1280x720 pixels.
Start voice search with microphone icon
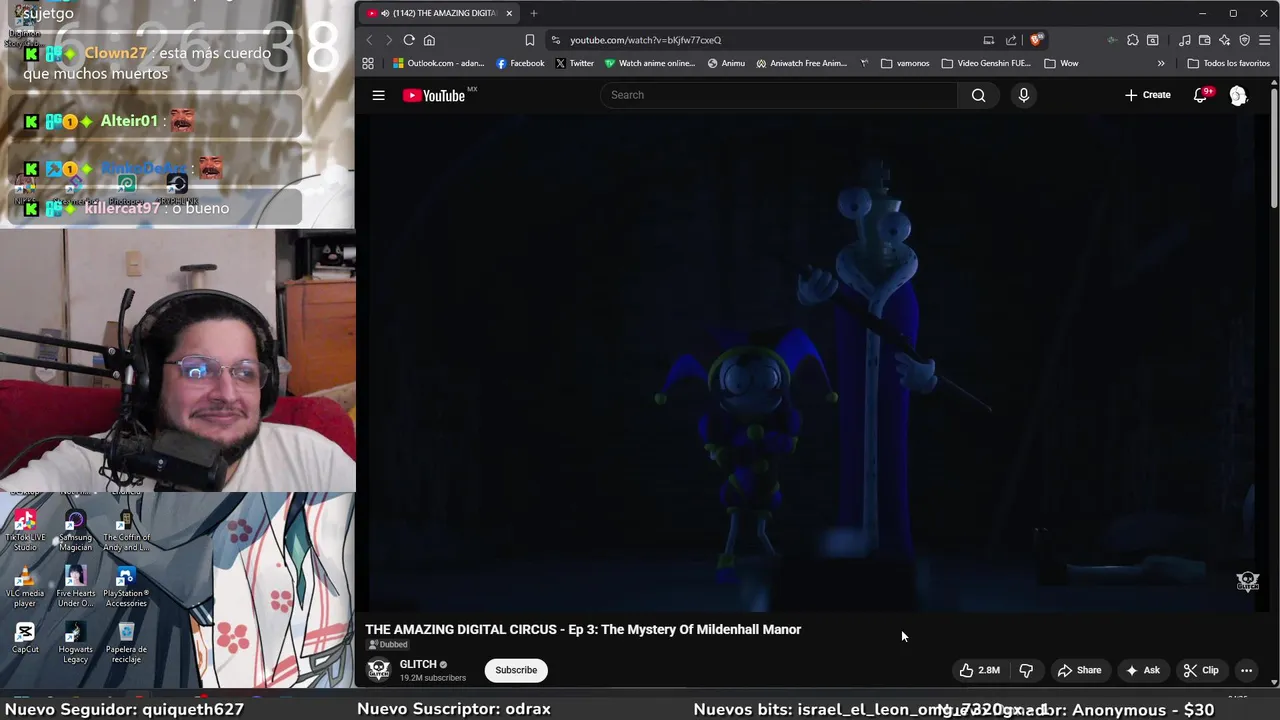click(x=1023, y=95)
